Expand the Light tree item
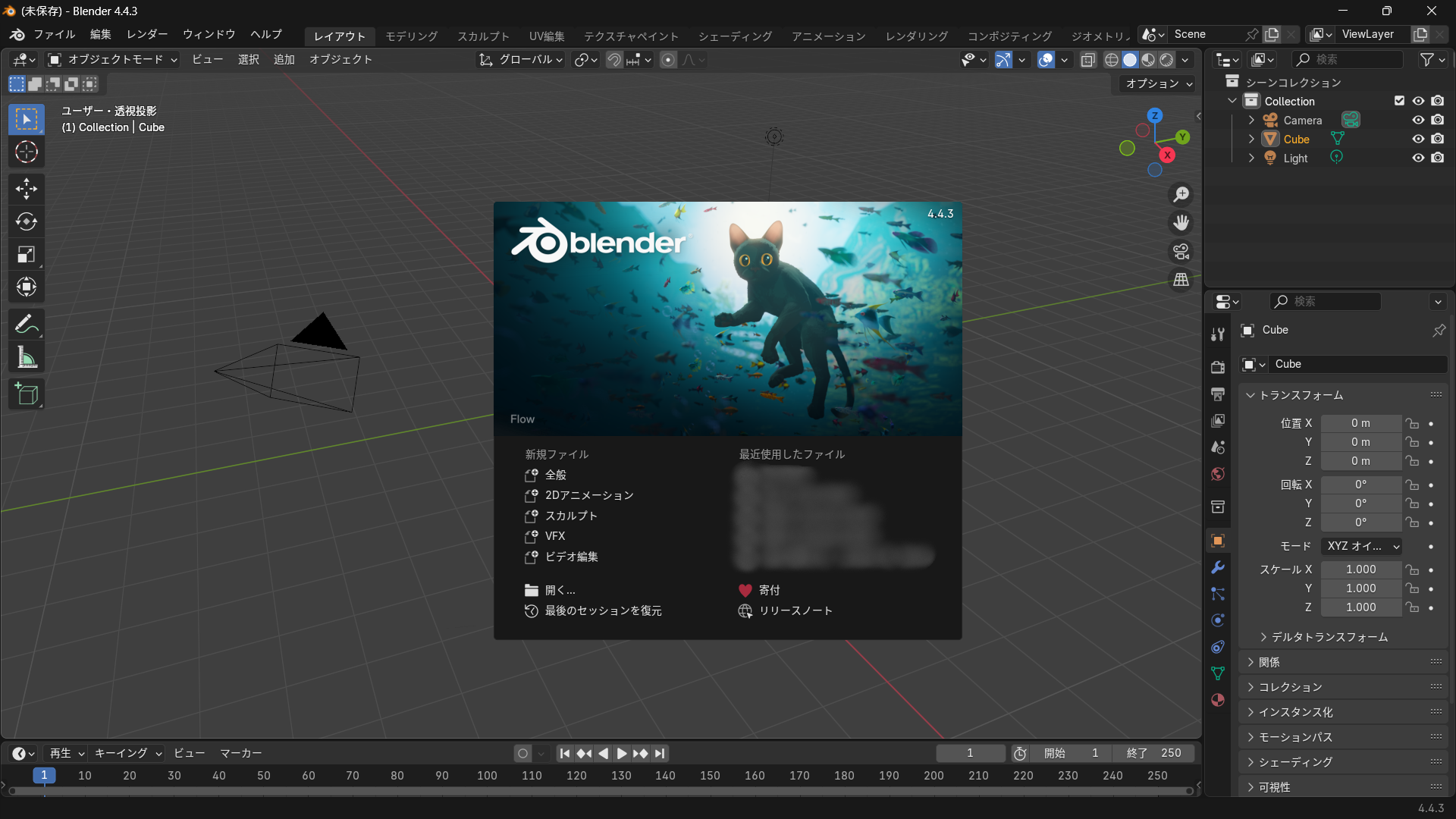1456x819 pixels. tap(1251, 158)
